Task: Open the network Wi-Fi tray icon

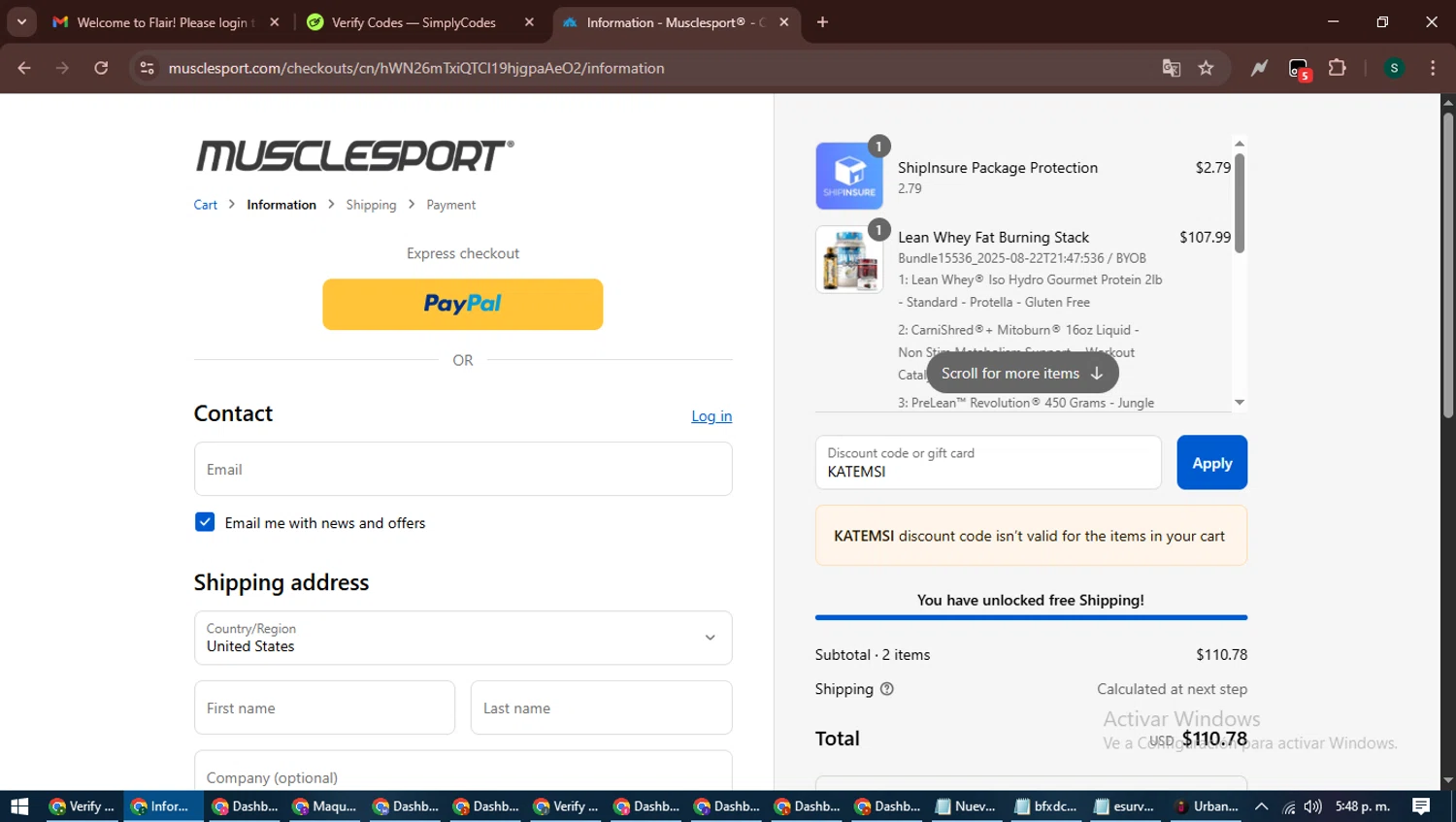Action: (x=1288, y=806)
